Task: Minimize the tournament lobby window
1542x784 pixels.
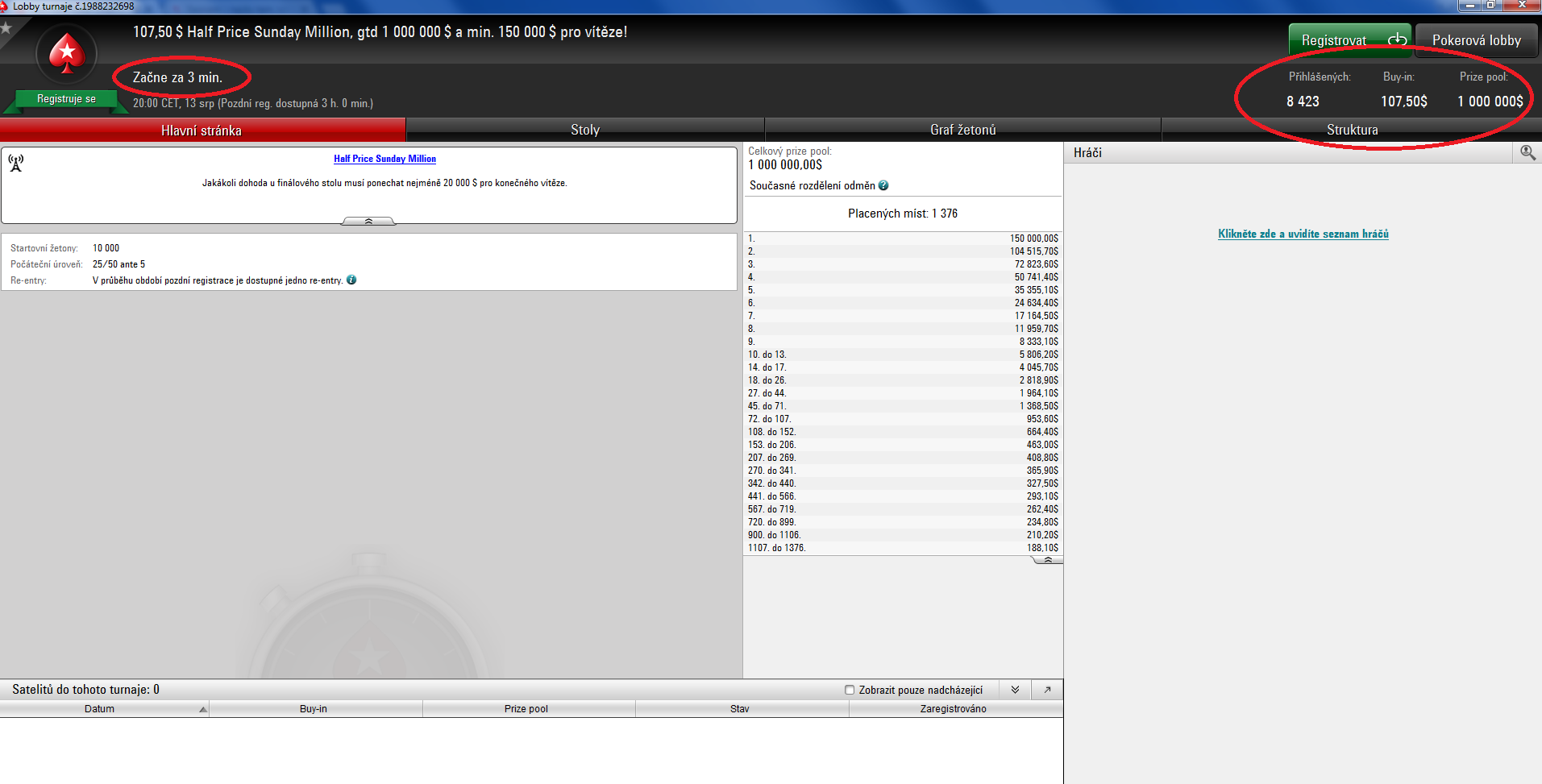Action: [1470, 5]
